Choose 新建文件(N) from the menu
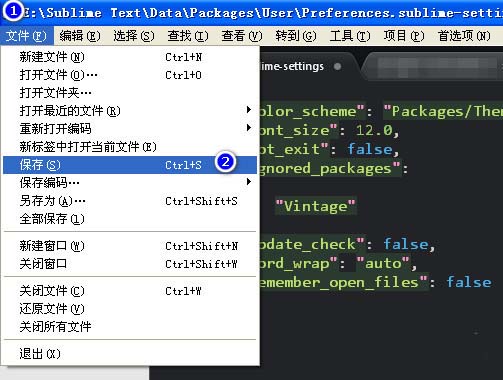The image size is (503, 380). tap(130, 57)
